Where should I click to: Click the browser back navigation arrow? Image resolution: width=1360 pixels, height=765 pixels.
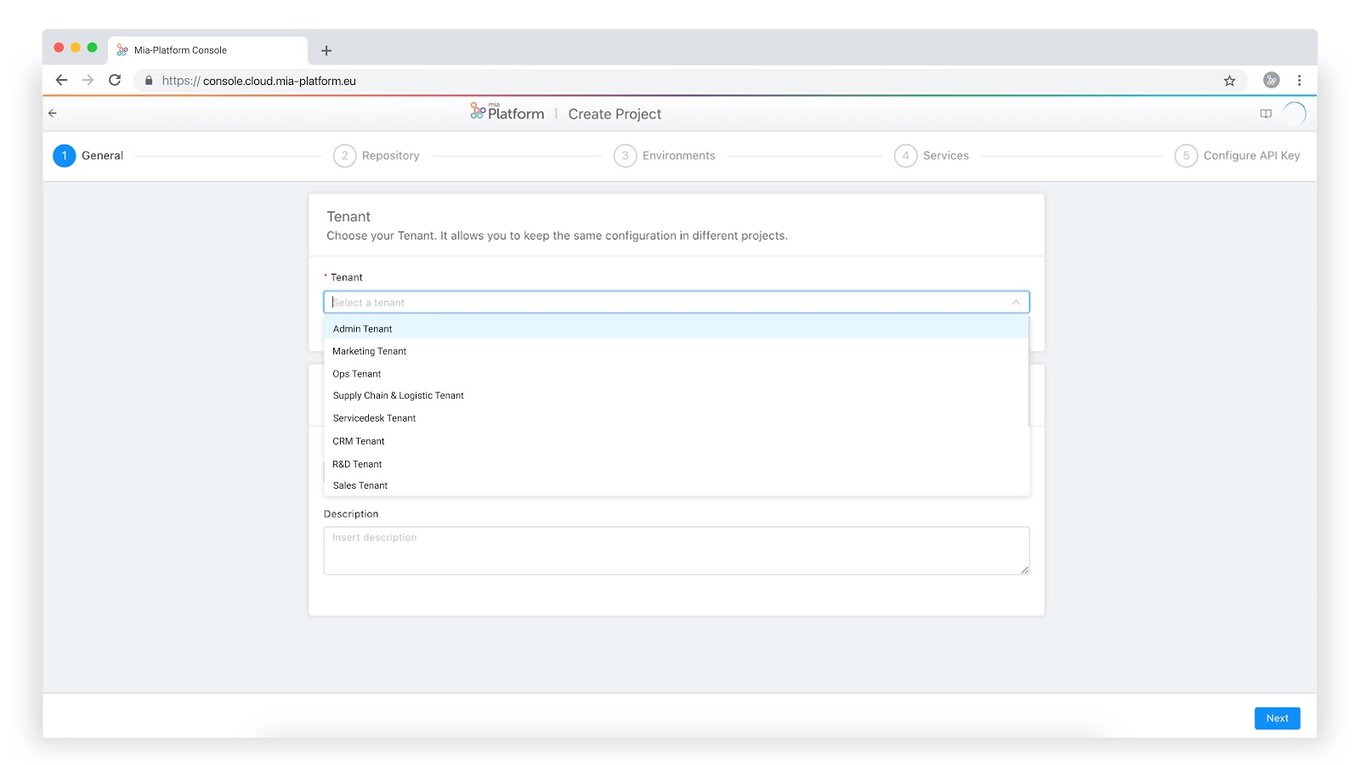[x=61, y=80]
